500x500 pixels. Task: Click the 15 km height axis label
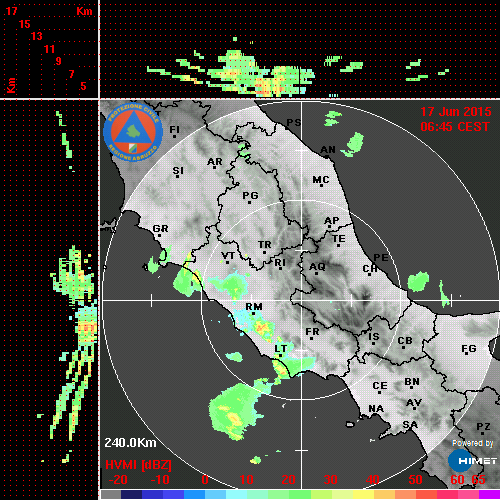[x=24, y=24]
